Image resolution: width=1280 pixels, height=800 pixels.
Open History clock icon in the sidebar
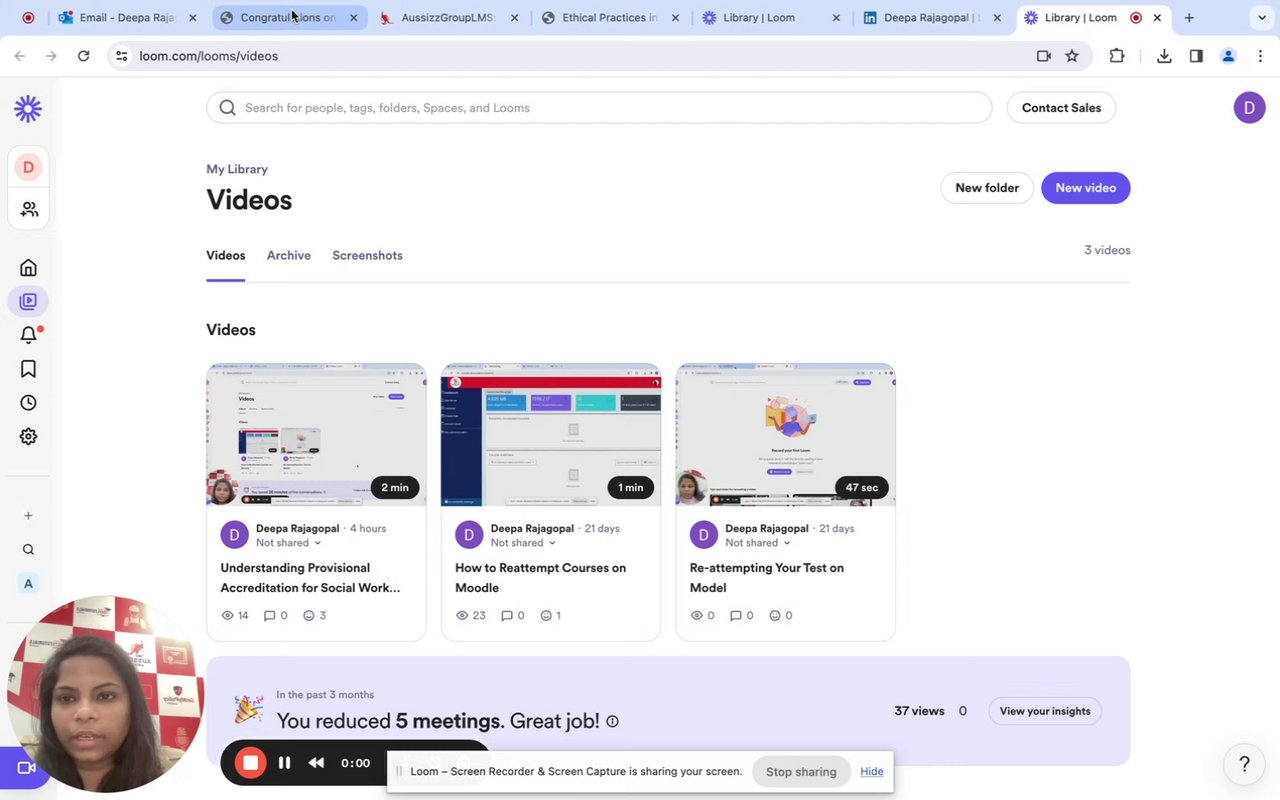[28, 403]
